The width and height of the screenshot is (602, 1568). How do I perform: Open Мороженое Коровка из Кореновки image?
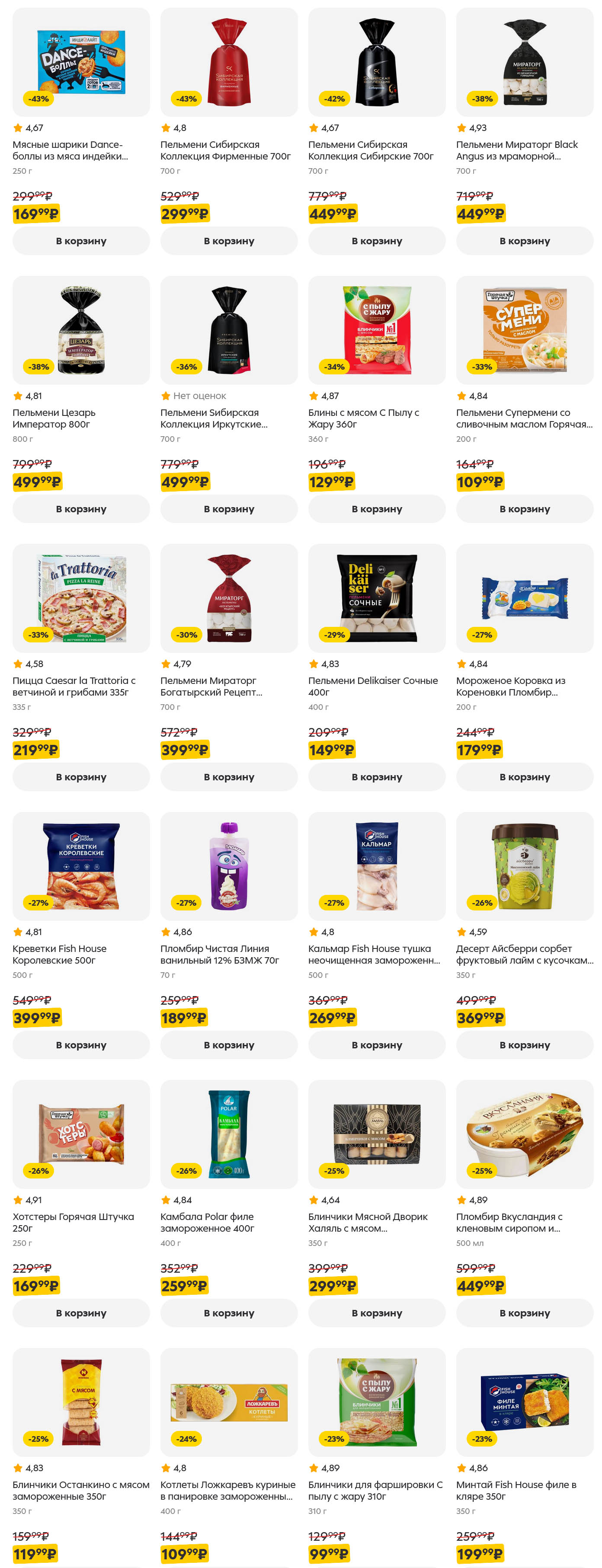click(x=524, y=598)
